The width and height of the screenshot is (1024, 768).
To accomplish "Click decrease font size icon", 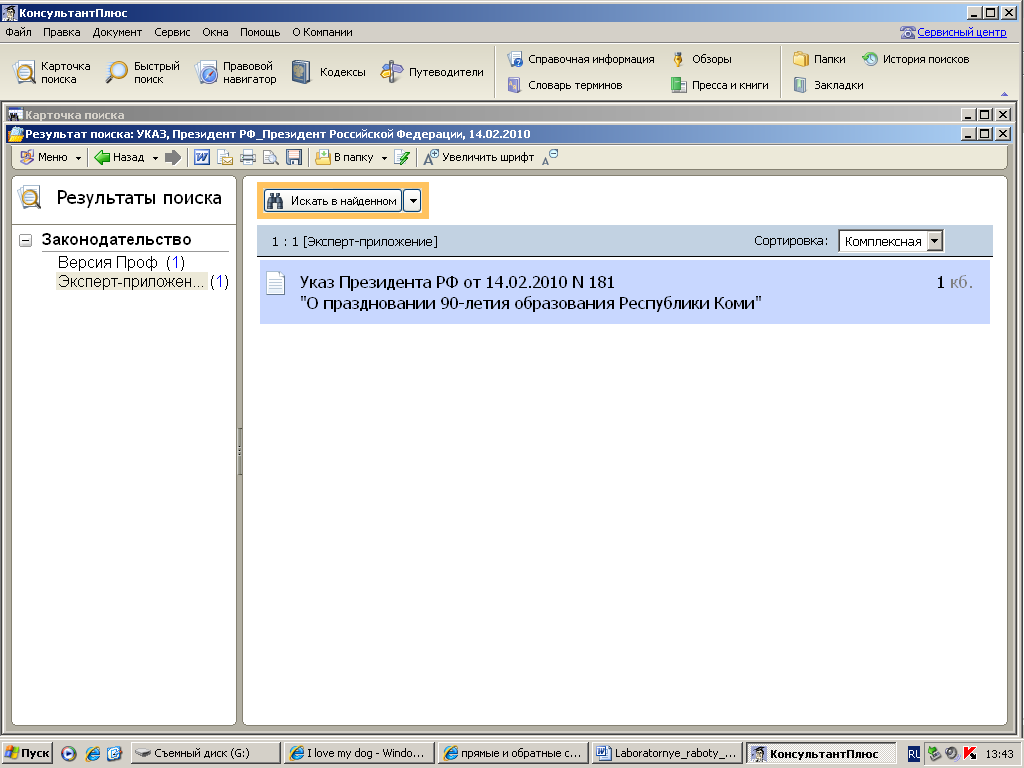I will coord(550,157).
